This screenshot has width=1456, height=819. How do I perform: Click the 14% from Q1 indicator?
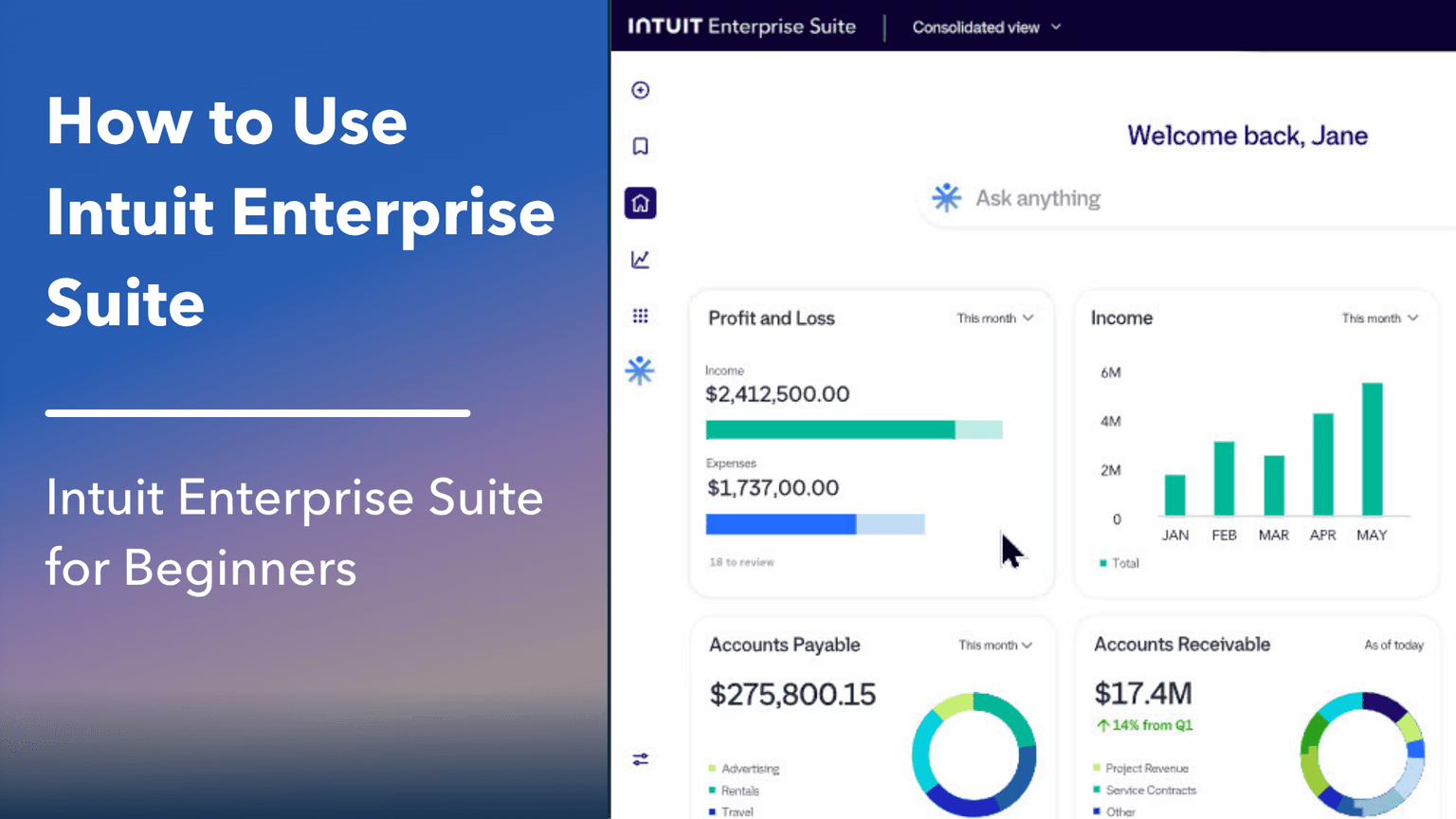pos(1144,725)
